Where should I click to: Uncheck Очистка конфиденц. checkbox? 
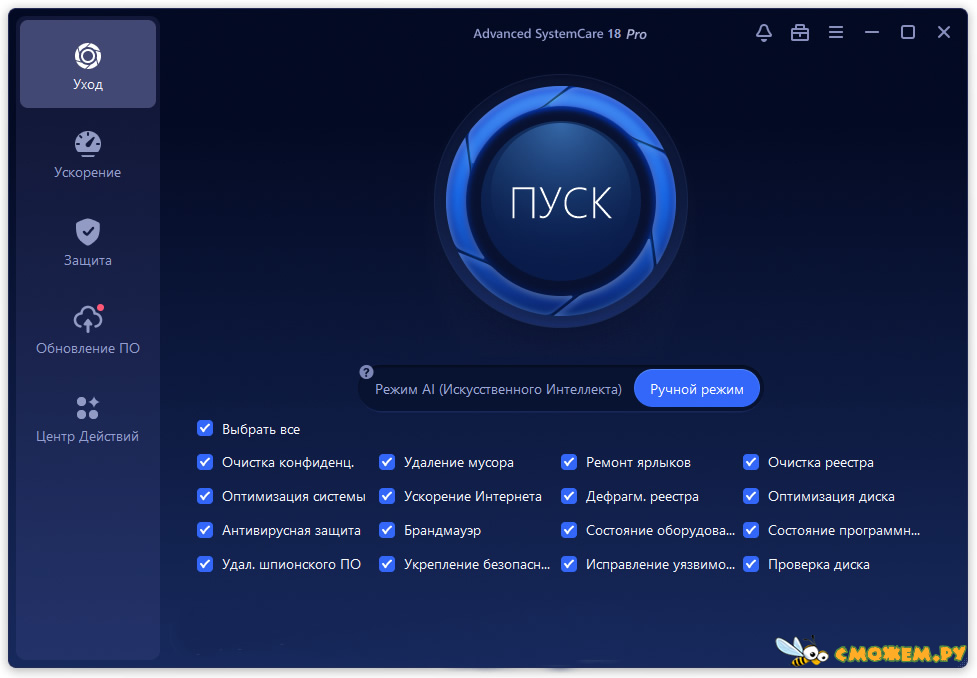click(205, 462)
